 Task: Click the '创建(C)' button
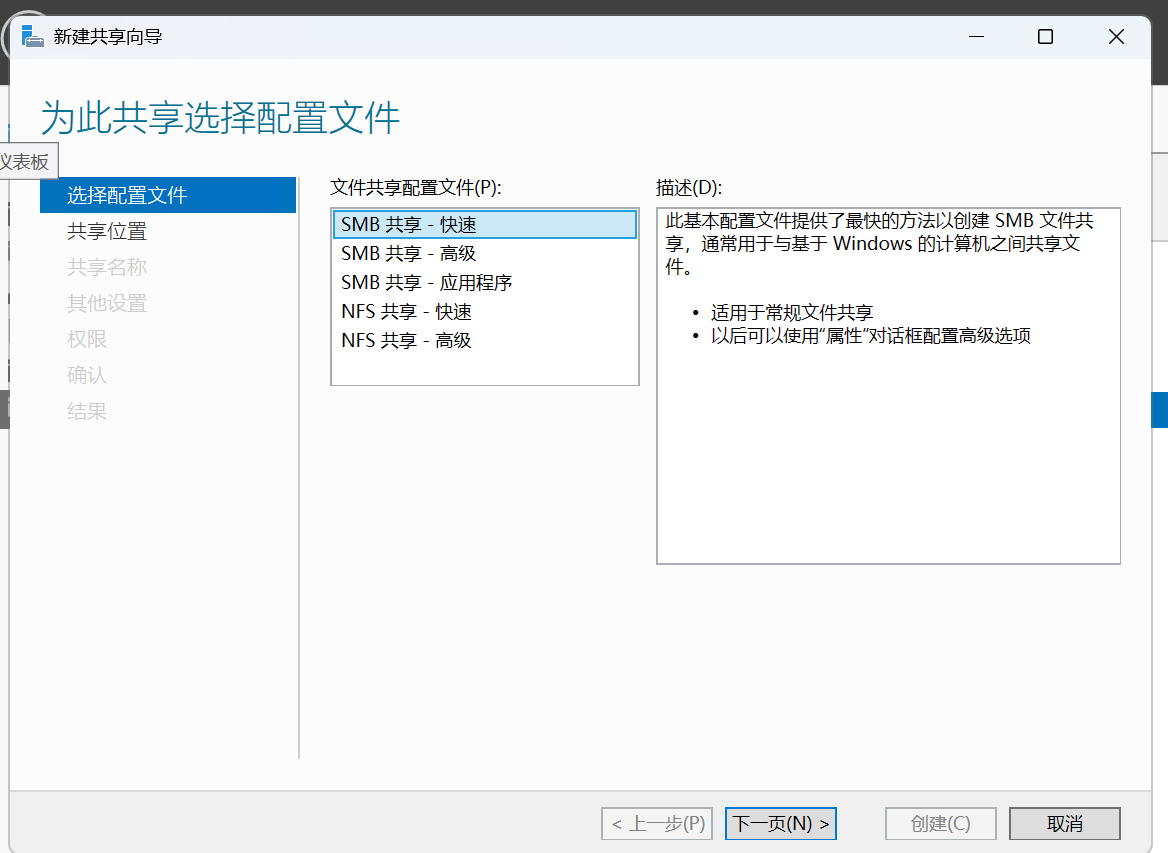(x=940, y=824)
